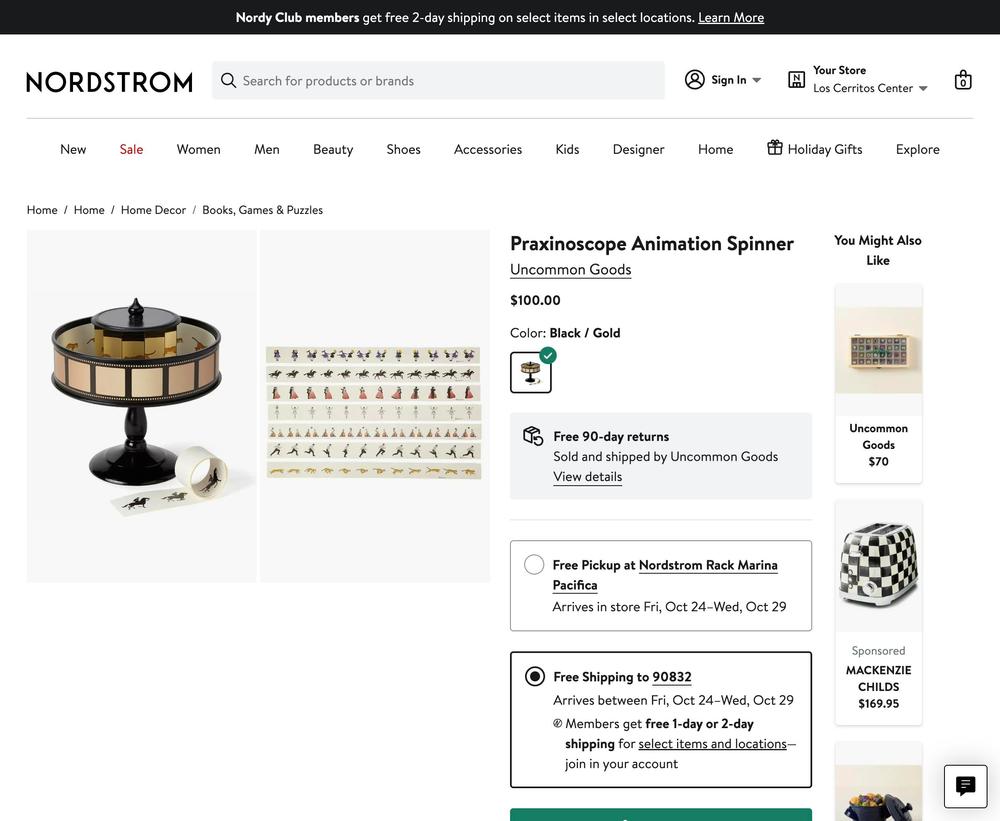Open the live chat widget
Image resolution: width=1000 pixels, height=821 pixels.
966,786
